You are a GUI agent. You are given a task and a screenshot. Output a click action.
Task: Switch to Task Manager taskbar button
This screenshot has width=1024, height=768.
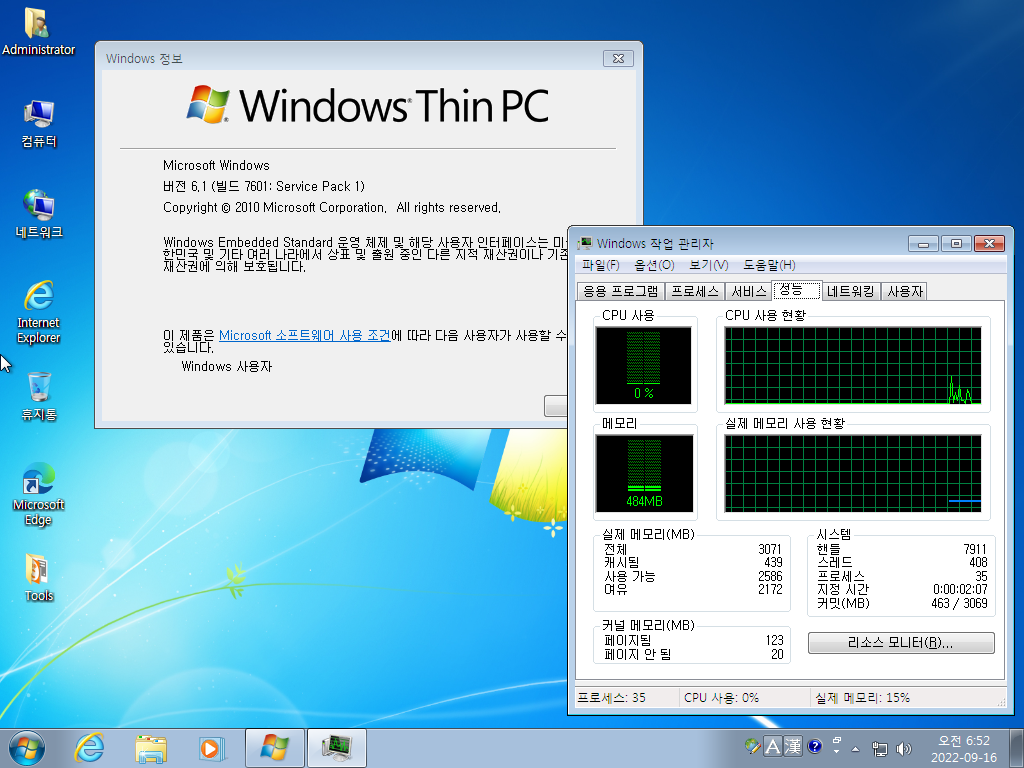click(336, 748)
